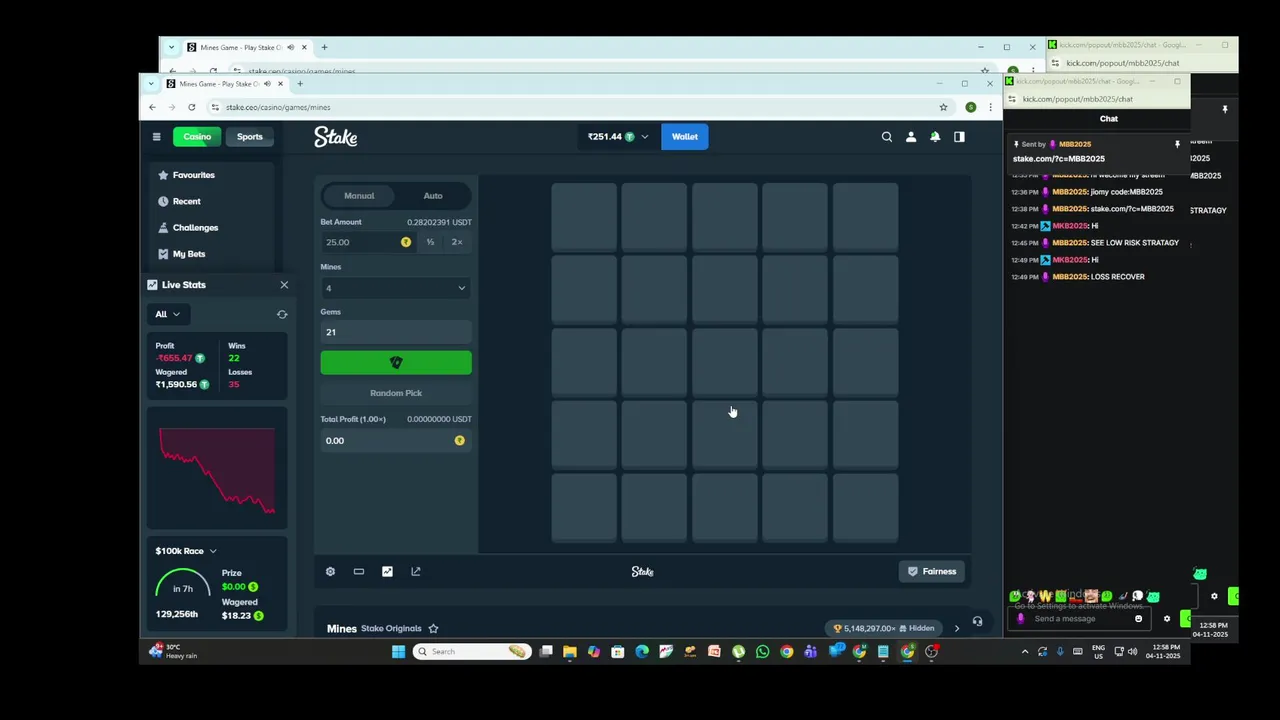The height and width of the screenshot is (720, 1280).
Task: Bookmark the stake.ceo page with star
Action: pyautogui.click(x=943, y=107)
